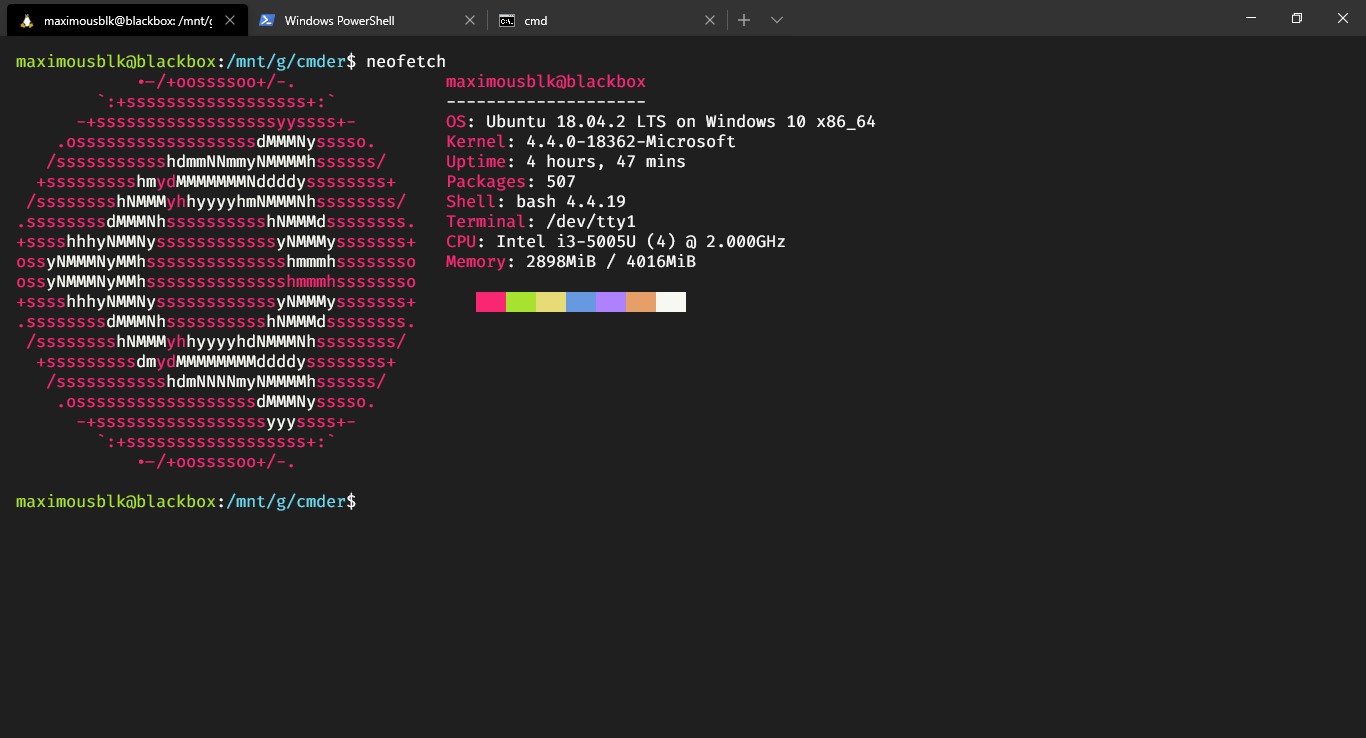Click the purple neofetch color block

point(611,302)
